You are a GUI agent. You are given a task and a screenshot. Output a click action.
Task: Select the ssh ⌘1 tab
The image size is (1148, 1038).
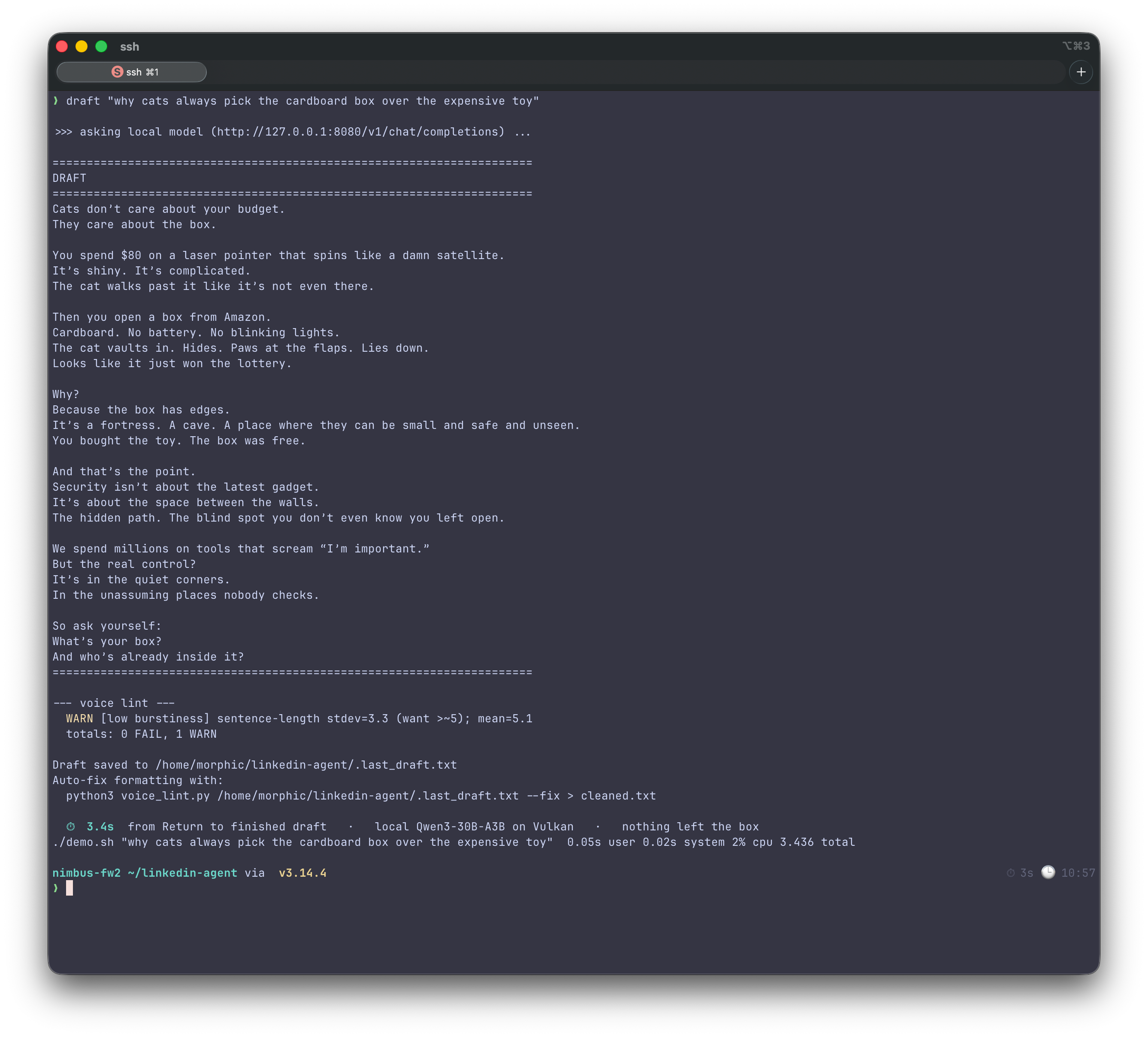tap(132, 72)
